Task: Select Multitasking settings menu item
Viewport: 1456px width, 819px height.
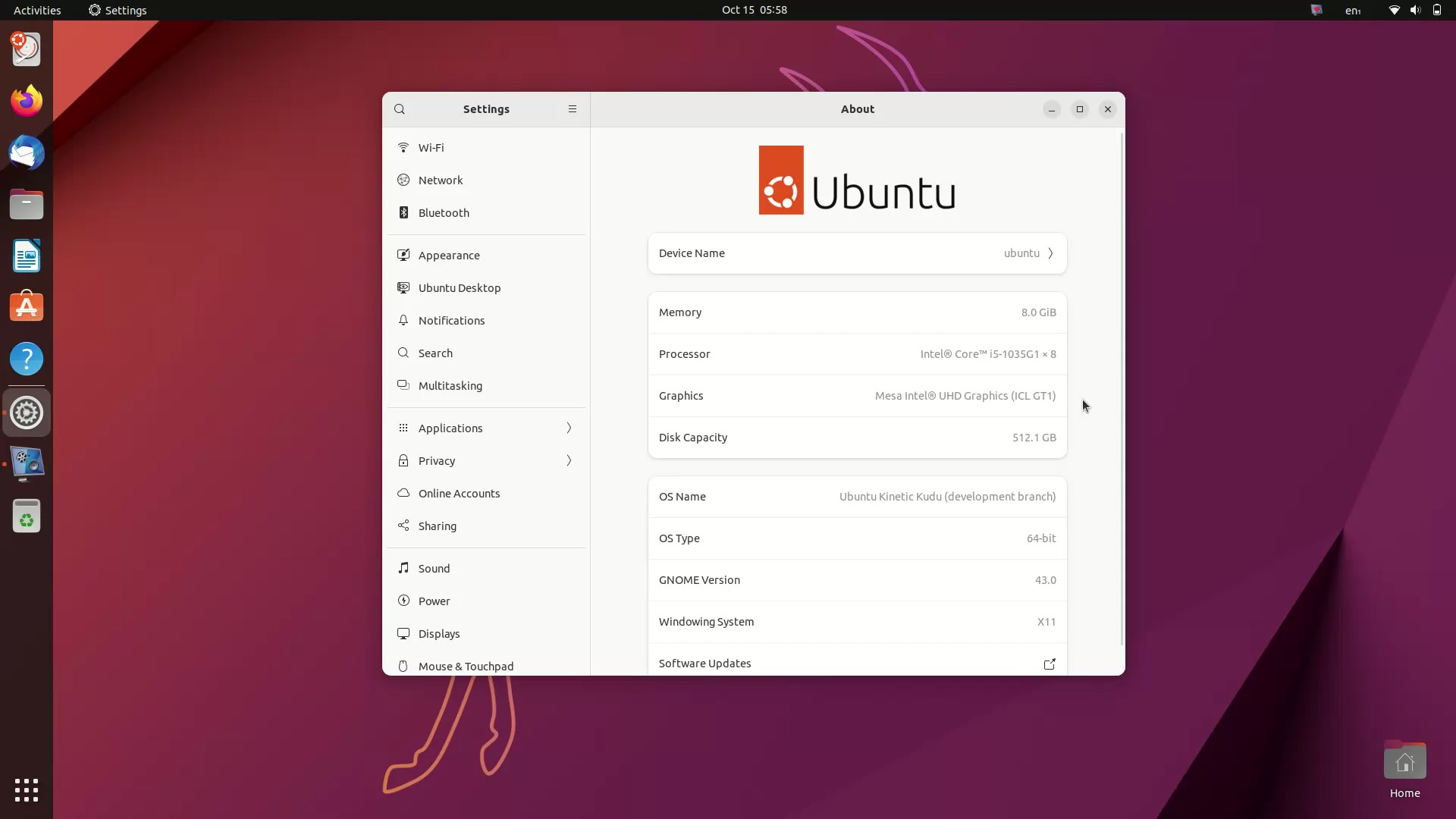Action: pyautogui.click(x=450, y=385)
